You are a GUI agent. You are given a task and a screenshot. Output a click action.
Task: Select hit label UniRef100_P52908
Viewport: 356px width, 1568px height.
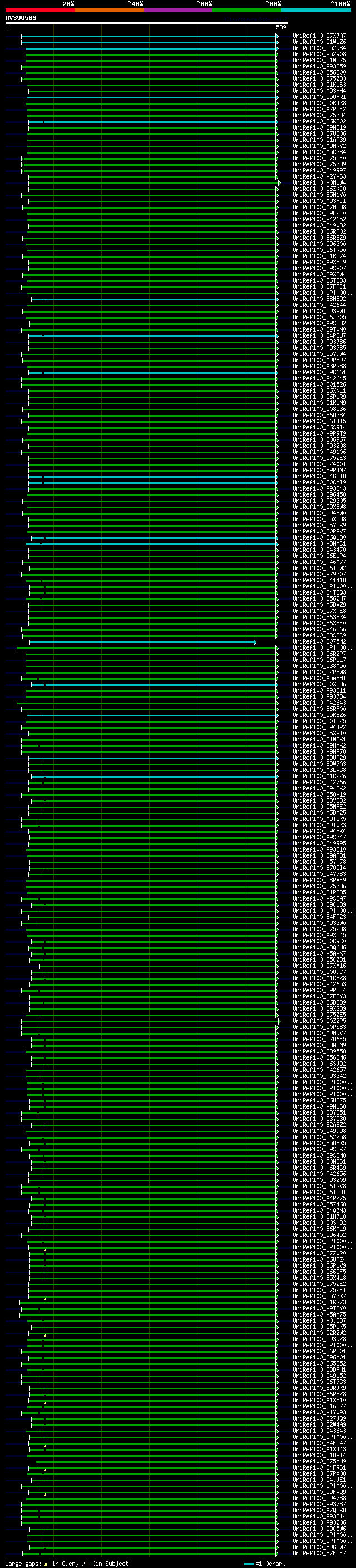[x=319, y=55]
